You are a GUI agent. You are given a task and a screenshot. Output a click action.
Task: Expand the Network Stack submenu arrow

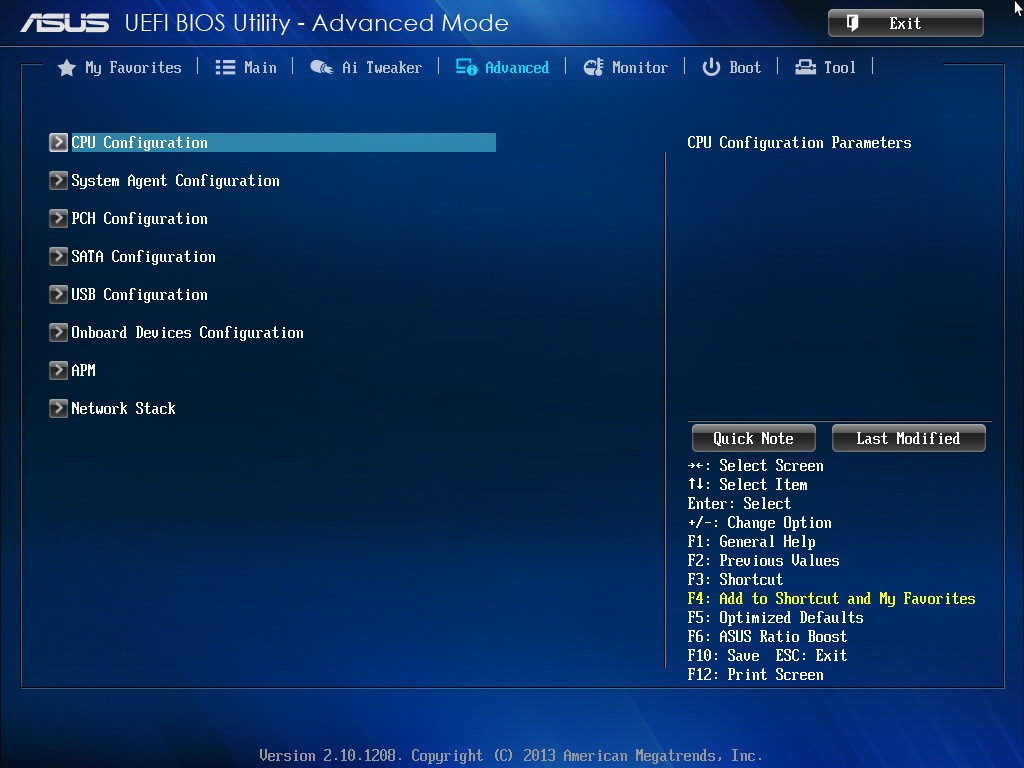(58, 408)
